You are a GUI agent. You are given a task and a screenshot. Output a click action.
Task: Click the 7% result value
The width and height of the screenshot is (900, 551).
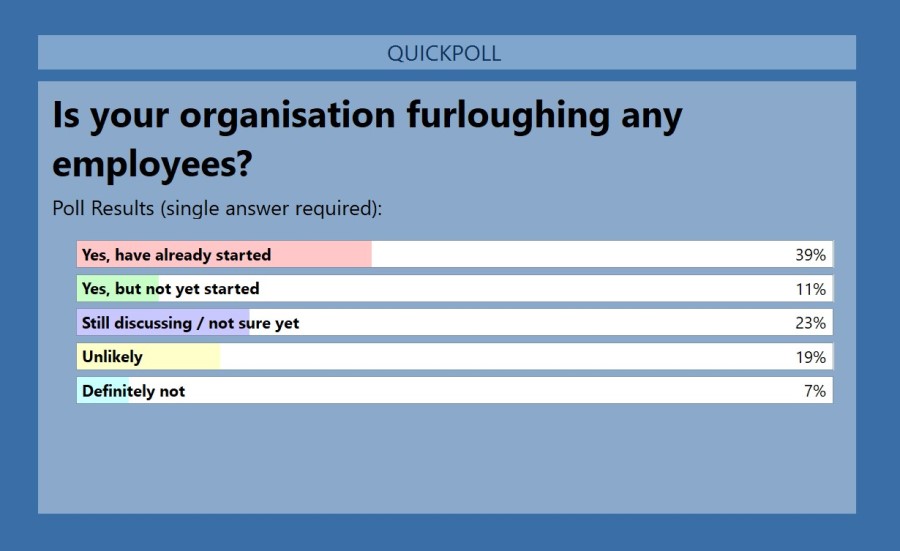[x=815, y=391]
